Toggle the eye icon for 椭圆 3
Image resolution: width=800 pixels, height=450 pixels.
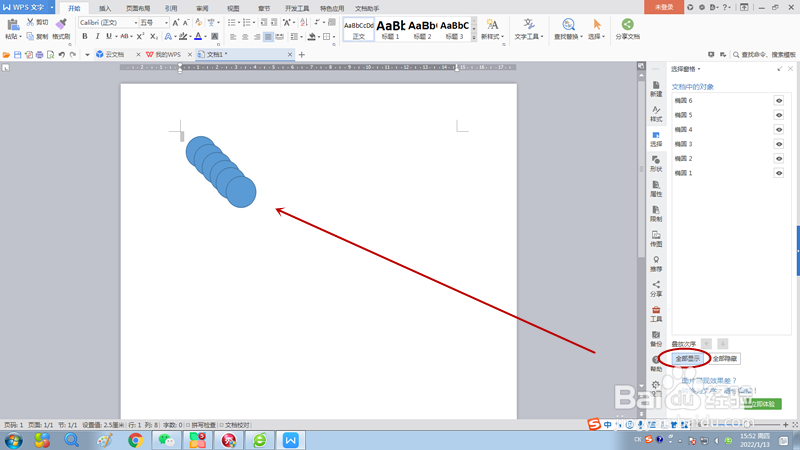[779, 144]
